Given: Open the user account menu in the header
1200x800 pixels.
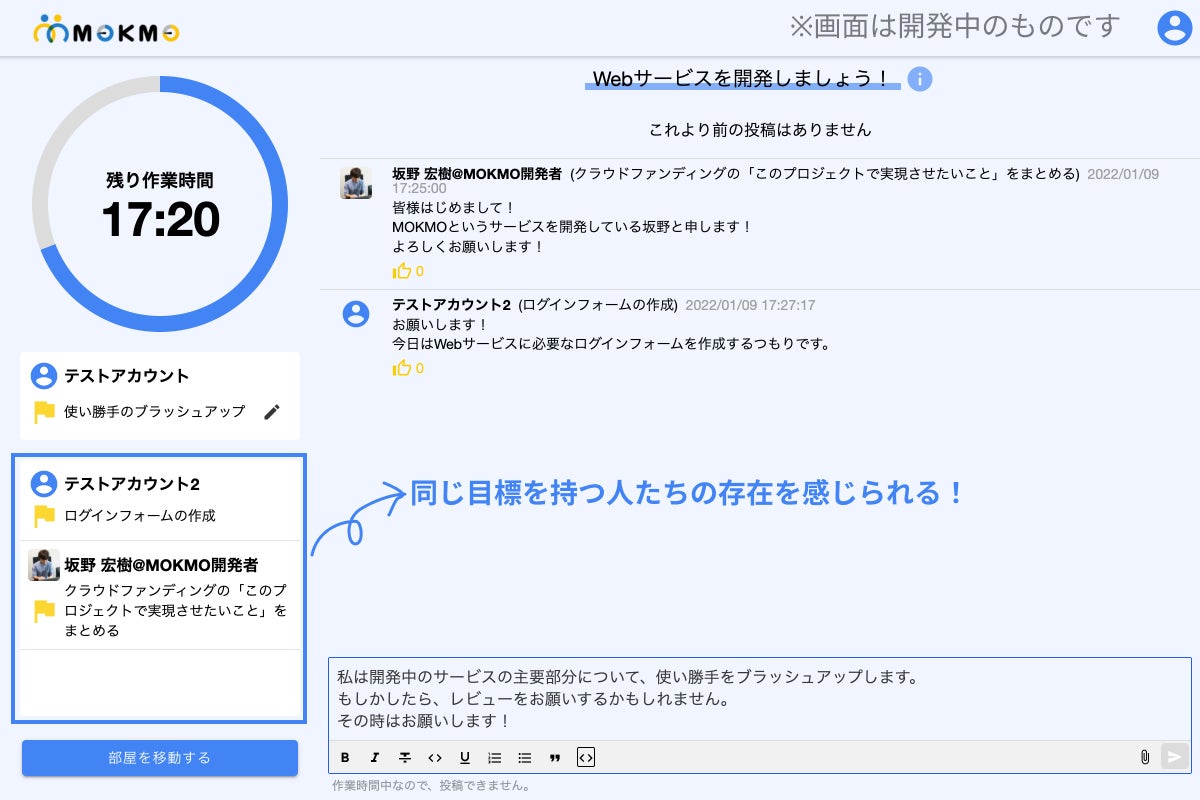Looking at the screenshot, I should click(x=1174, y=28).
